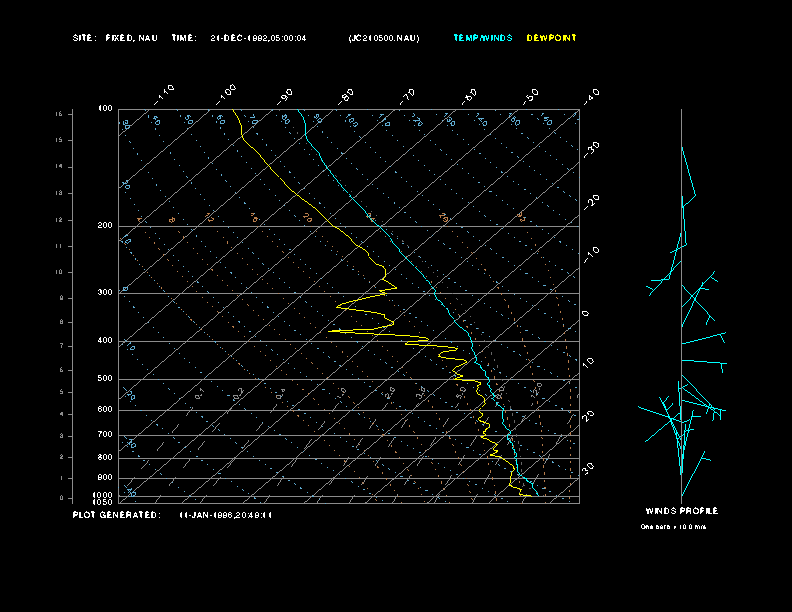Click the -50 temperature label above the chart

531,96
